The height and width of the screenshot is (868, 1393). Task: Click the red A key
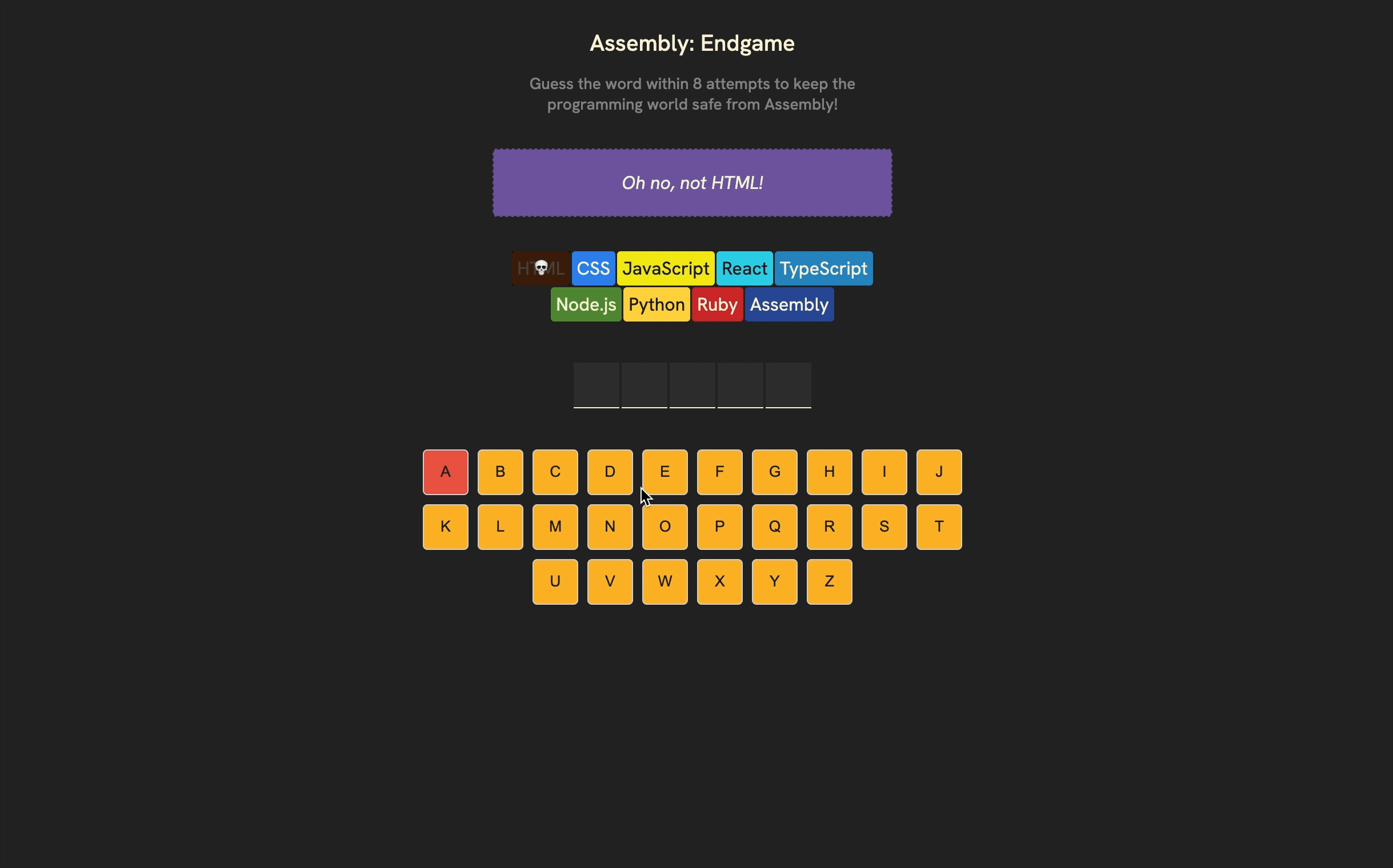(x=445, y=472)
